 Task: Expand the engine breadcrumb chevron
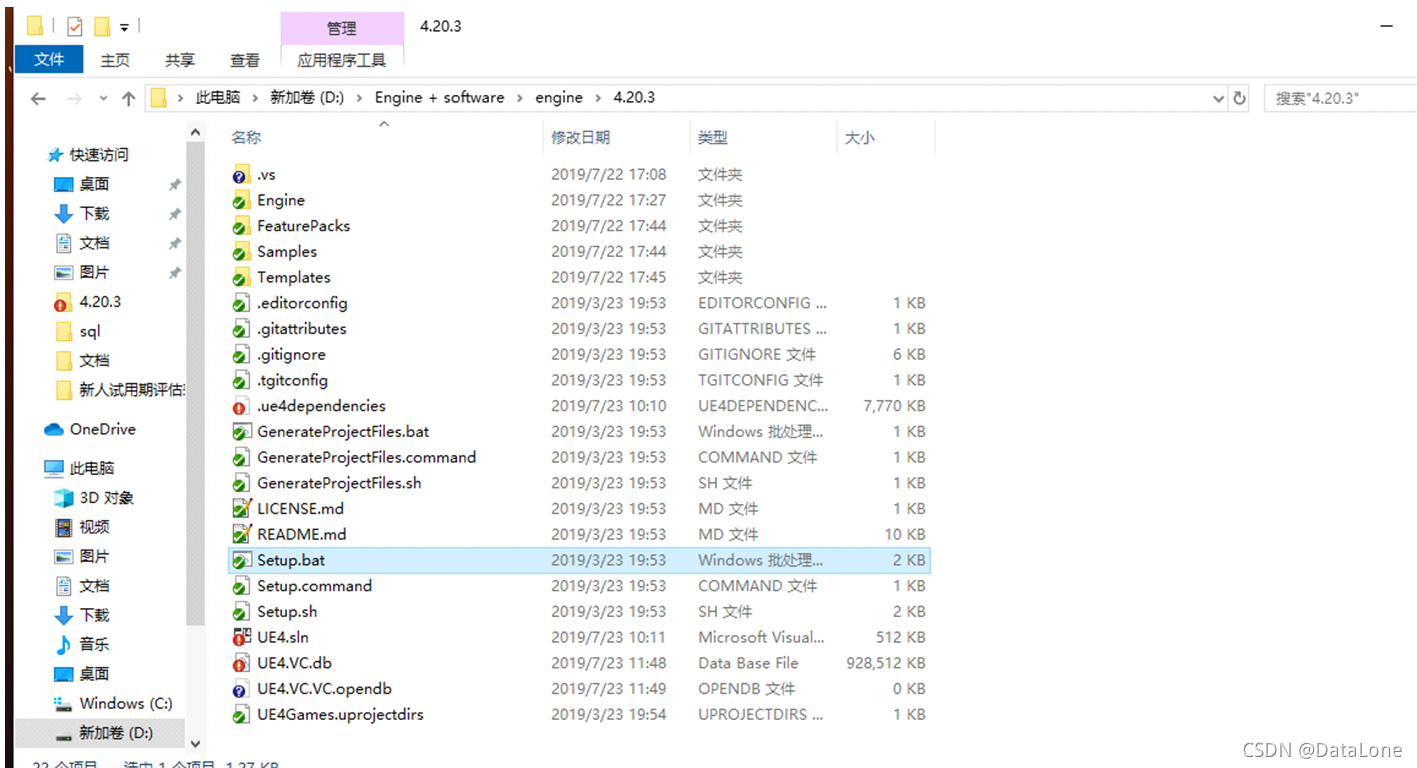598,98
